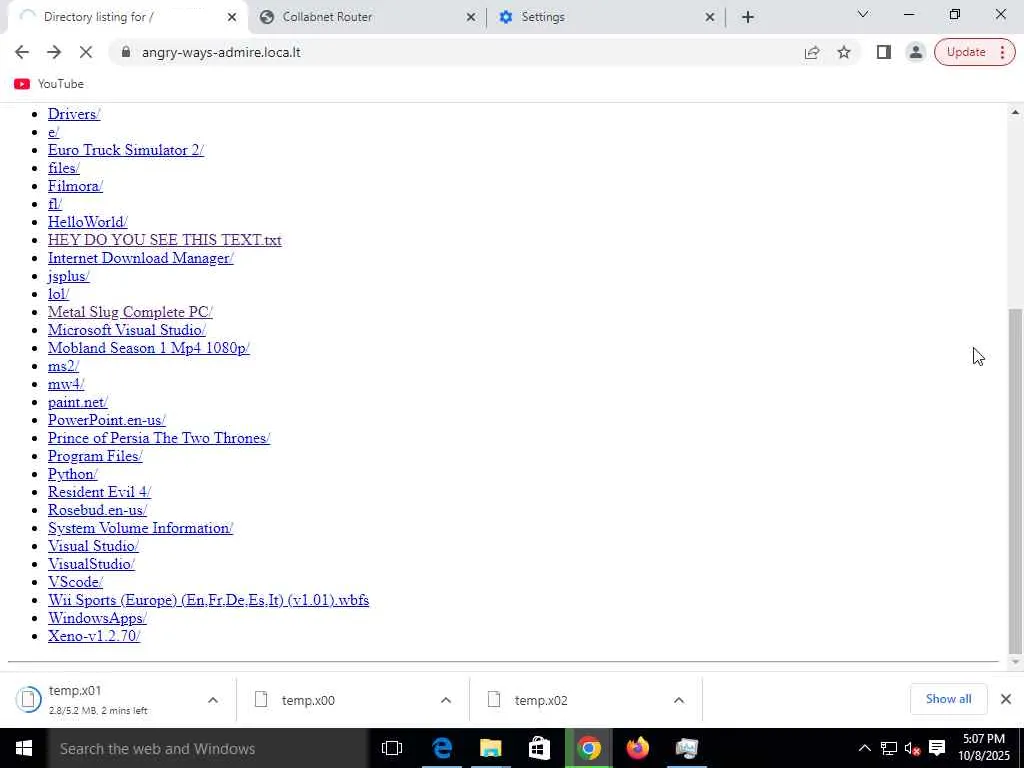Viewport: 1024px width, 768px height.
Task: Open the Filmora/ directory link
Action: click(x=75, y=186)
